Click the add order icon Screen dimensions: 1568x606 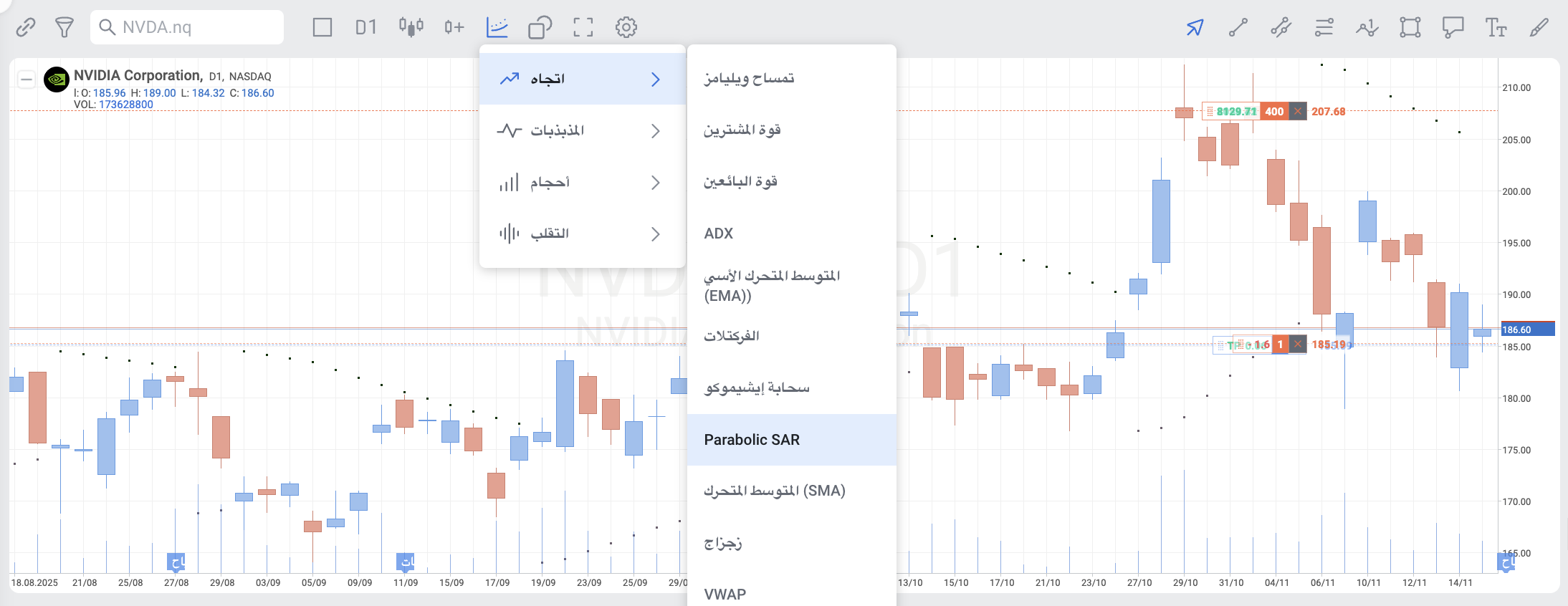[x=454, y=27]
